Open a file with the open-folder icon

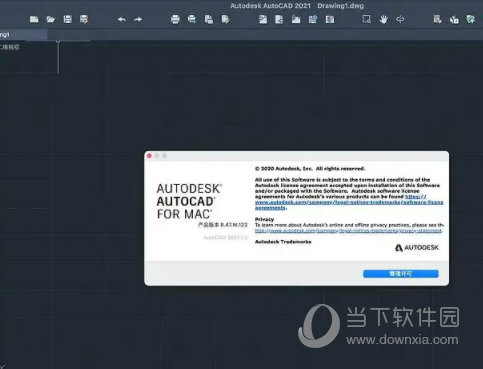point(51,19)
